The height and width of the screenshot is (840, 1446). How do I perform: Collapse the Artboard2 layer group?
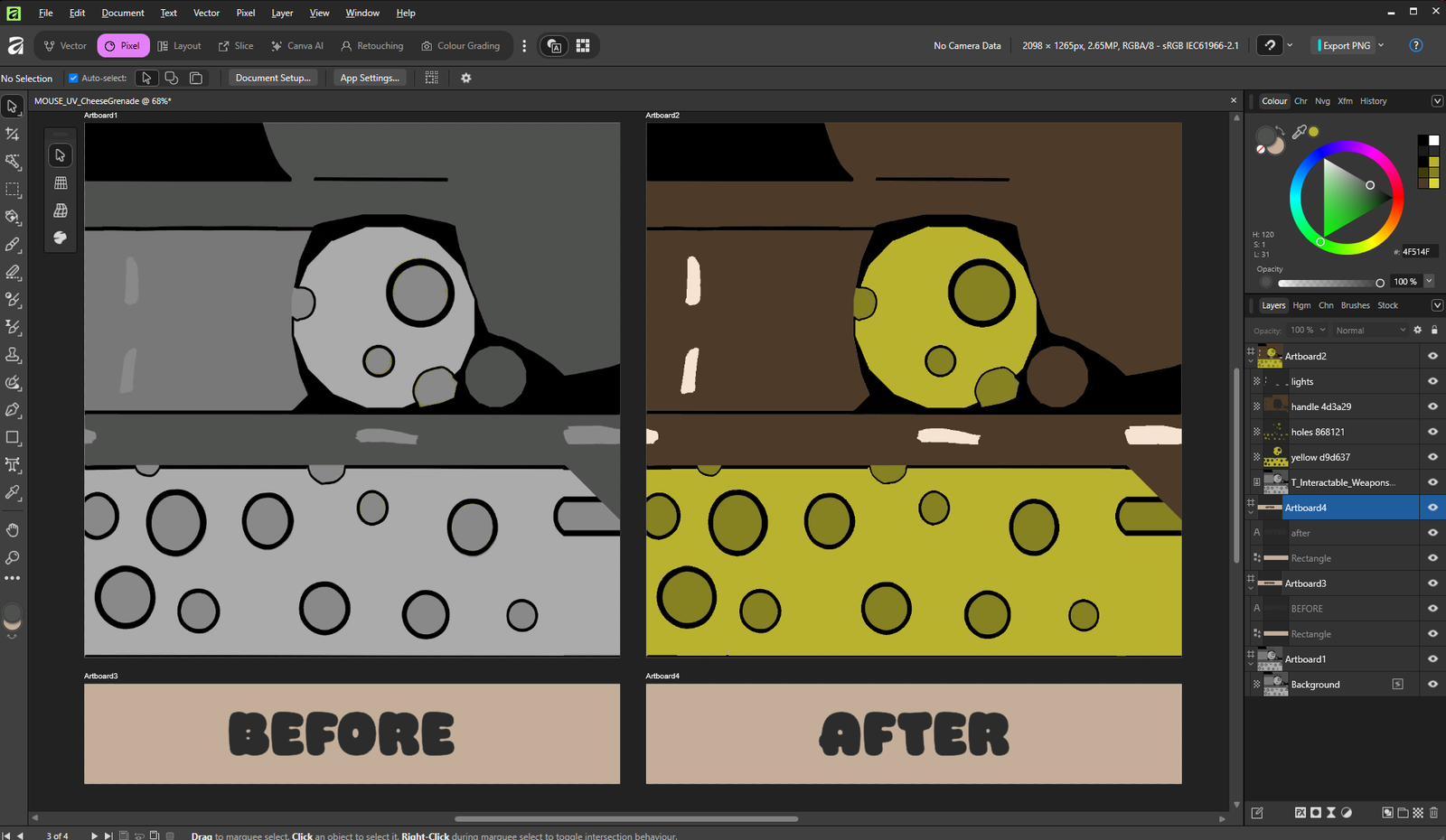pos(1251,360)
